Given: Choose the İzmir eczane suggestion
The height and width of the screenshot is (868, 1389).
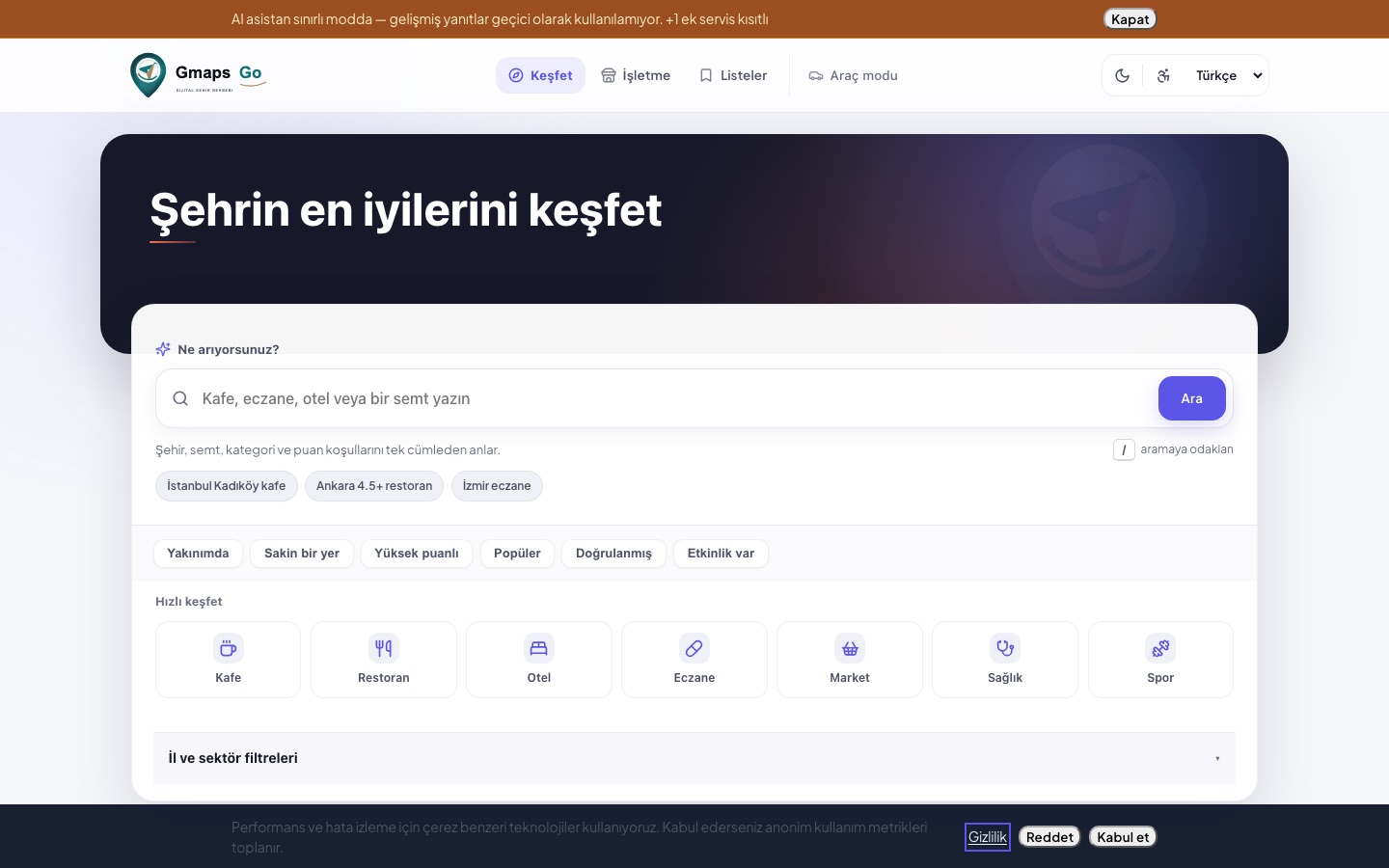Looking at the screenshot, I should coord(497,486).
